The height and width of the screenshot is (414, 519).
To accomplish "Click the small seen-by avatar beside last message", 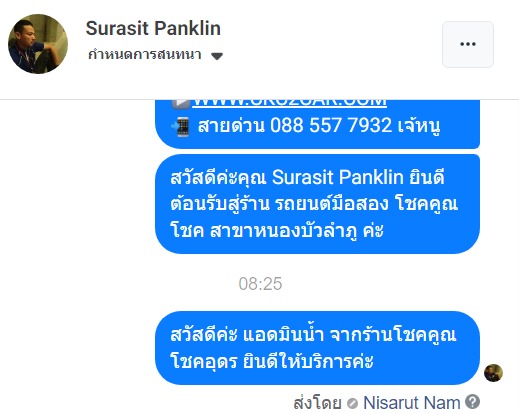I will click(493, 373).
